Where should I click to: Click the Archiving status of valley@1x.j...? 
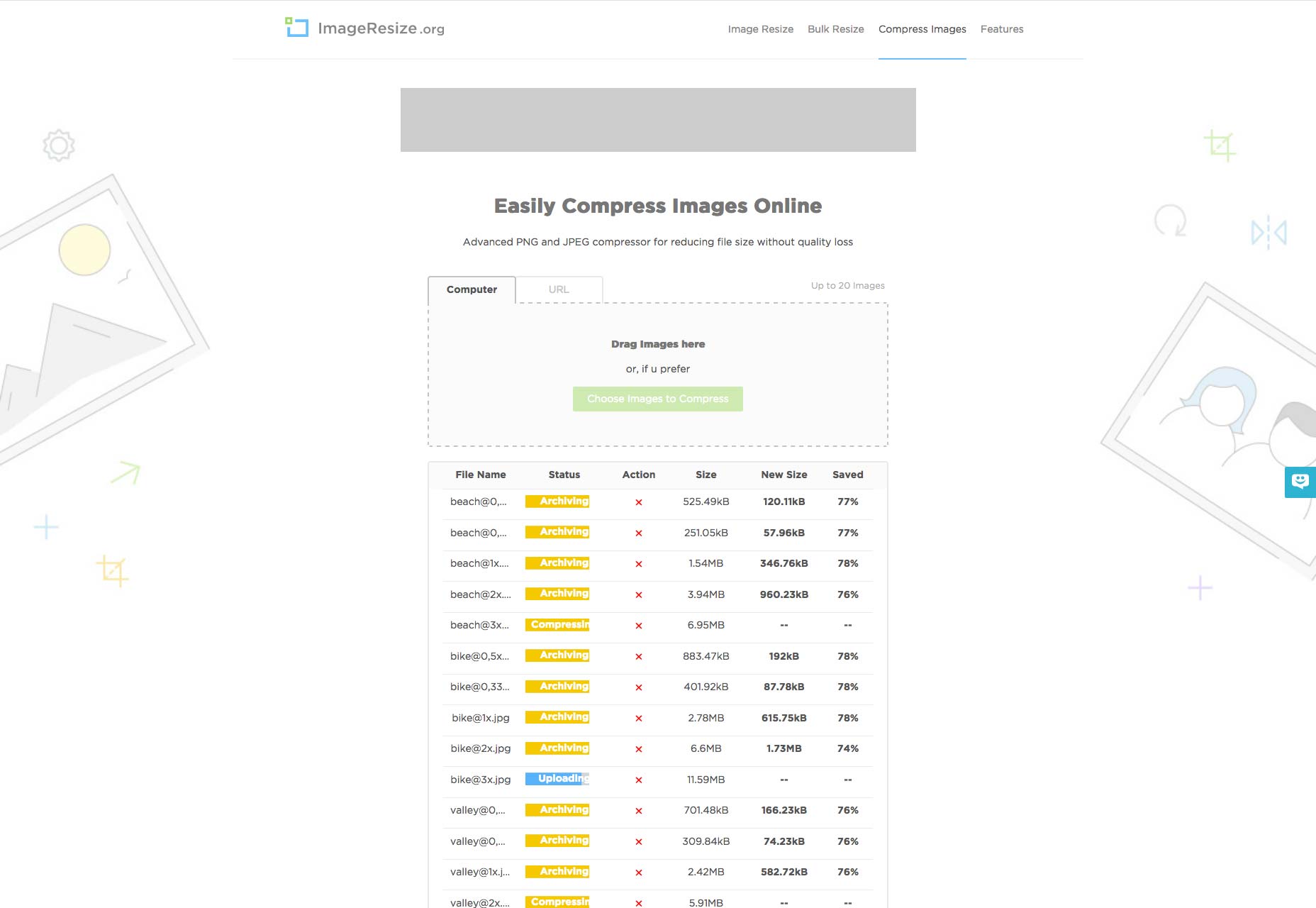557,872
